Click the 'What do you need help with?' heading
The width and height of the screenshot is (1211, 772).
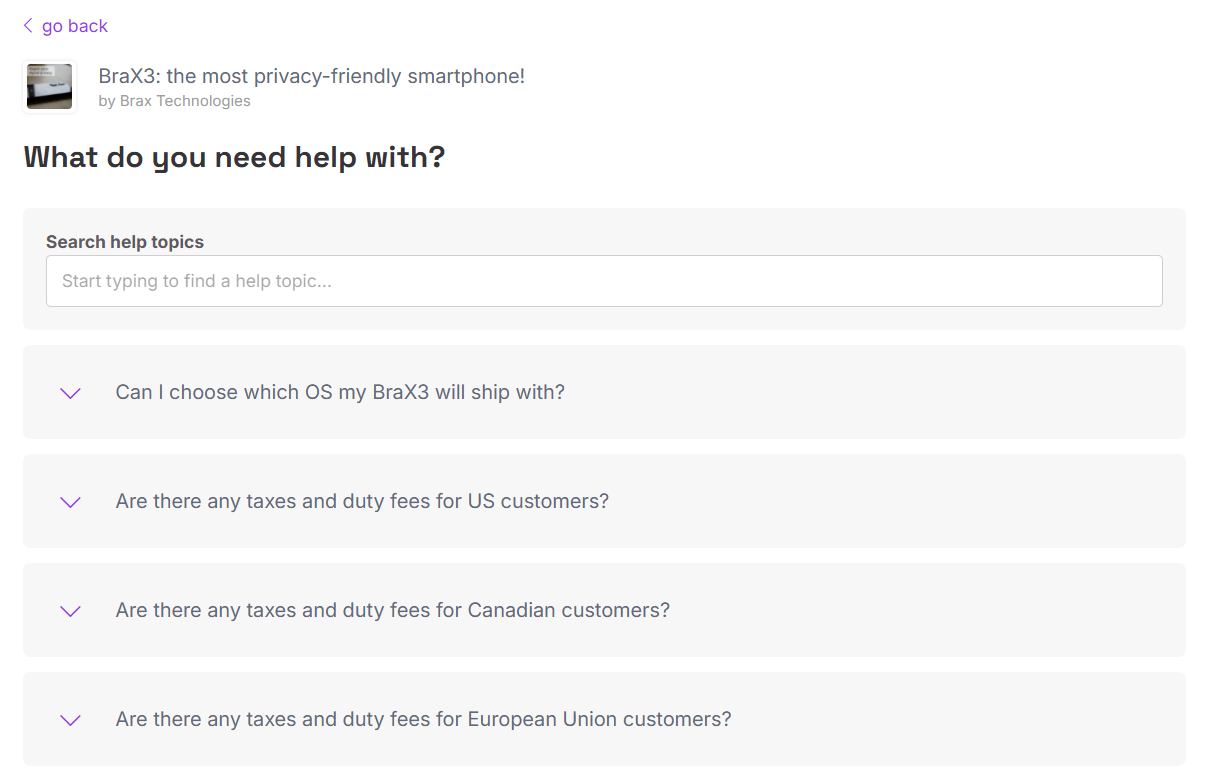coord(234,157)
